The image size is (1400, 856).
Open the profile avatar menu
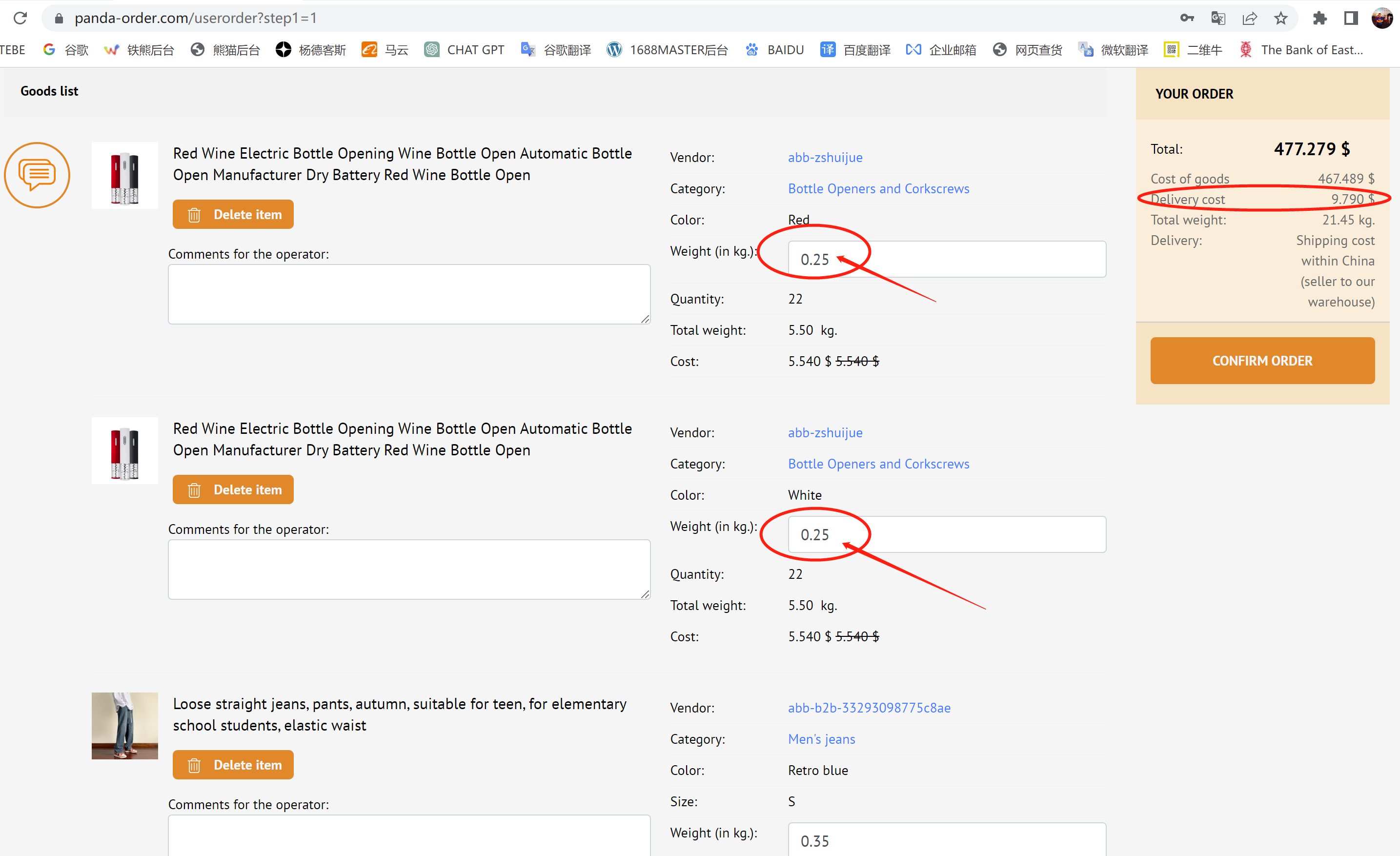coord(1382,18)
